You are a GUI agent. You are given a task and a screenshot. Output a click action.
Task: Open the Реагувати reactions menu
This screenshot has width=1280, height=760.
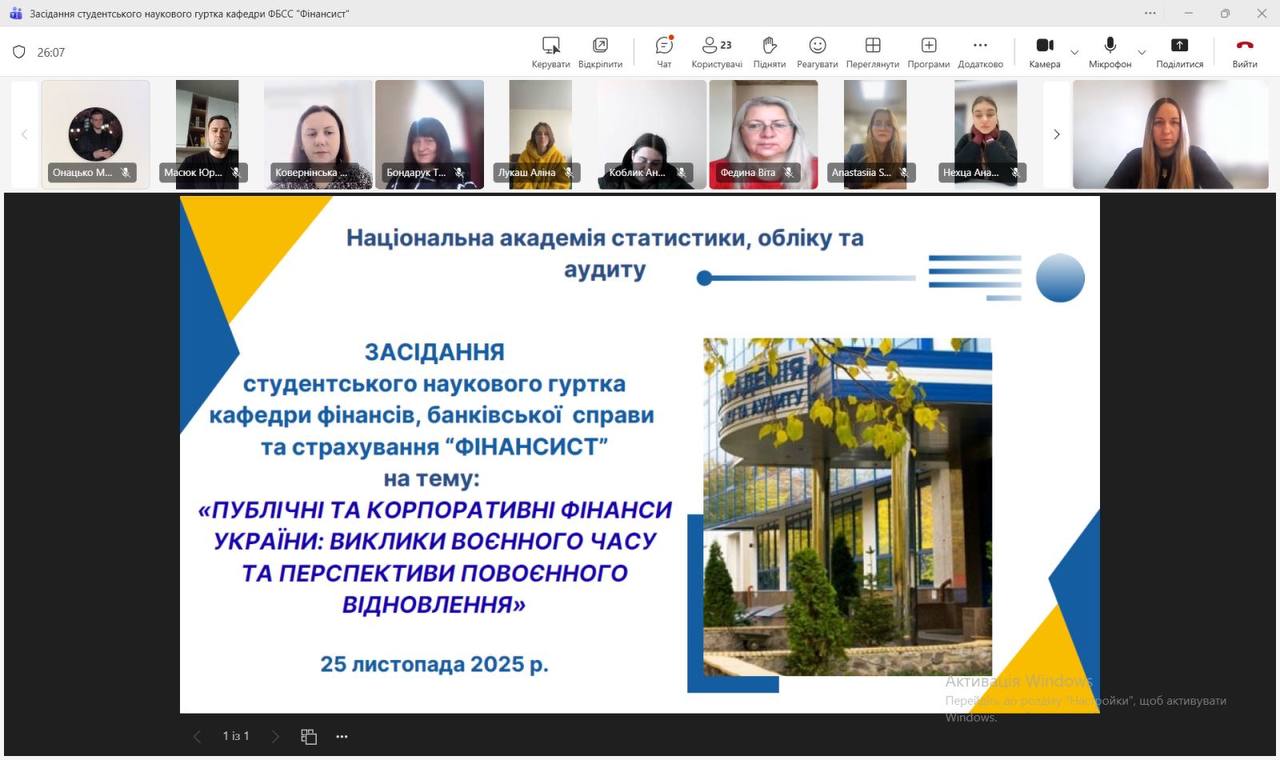tap(817, 51)
